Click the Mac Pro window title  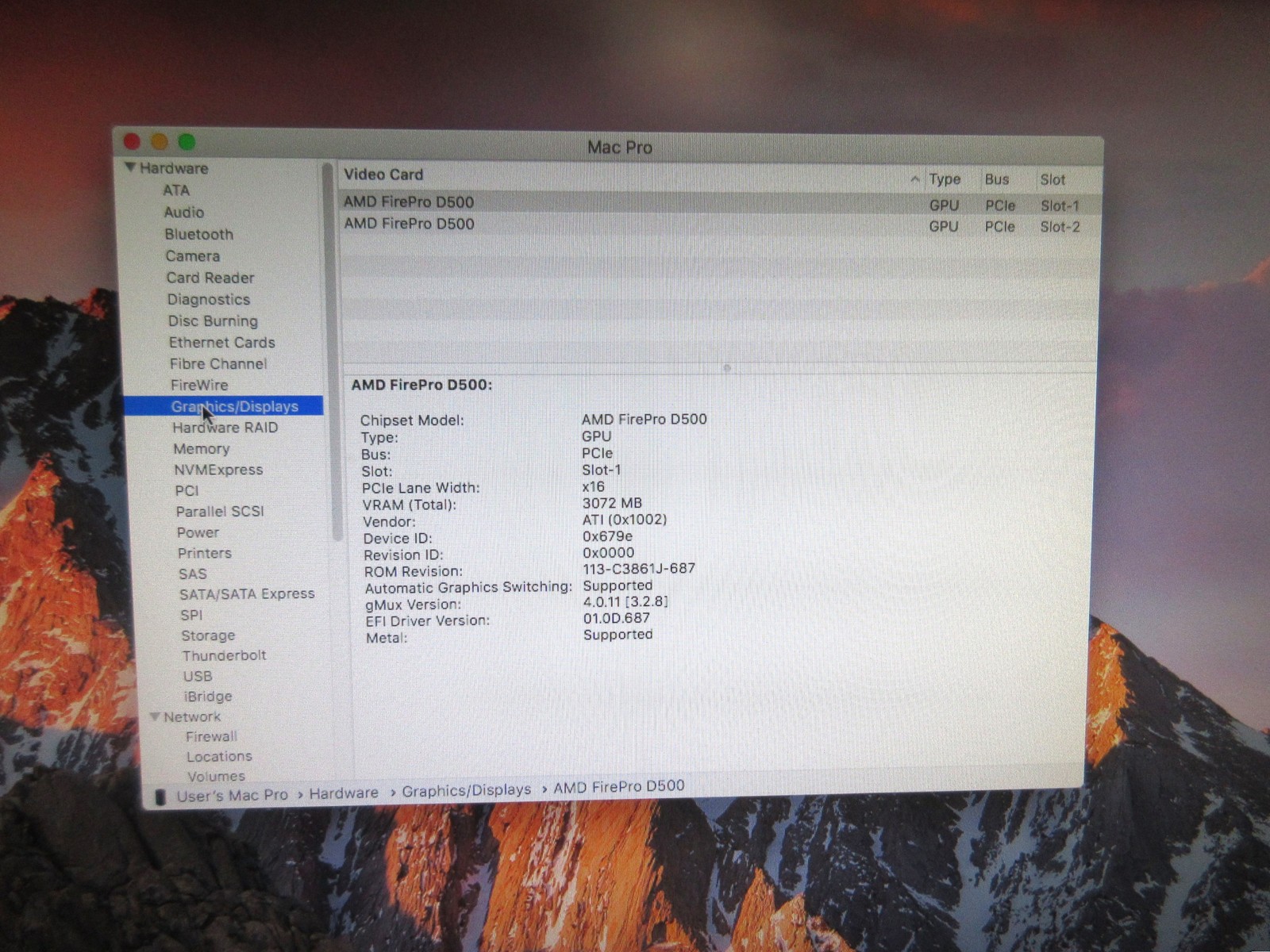tap(619, 148)
